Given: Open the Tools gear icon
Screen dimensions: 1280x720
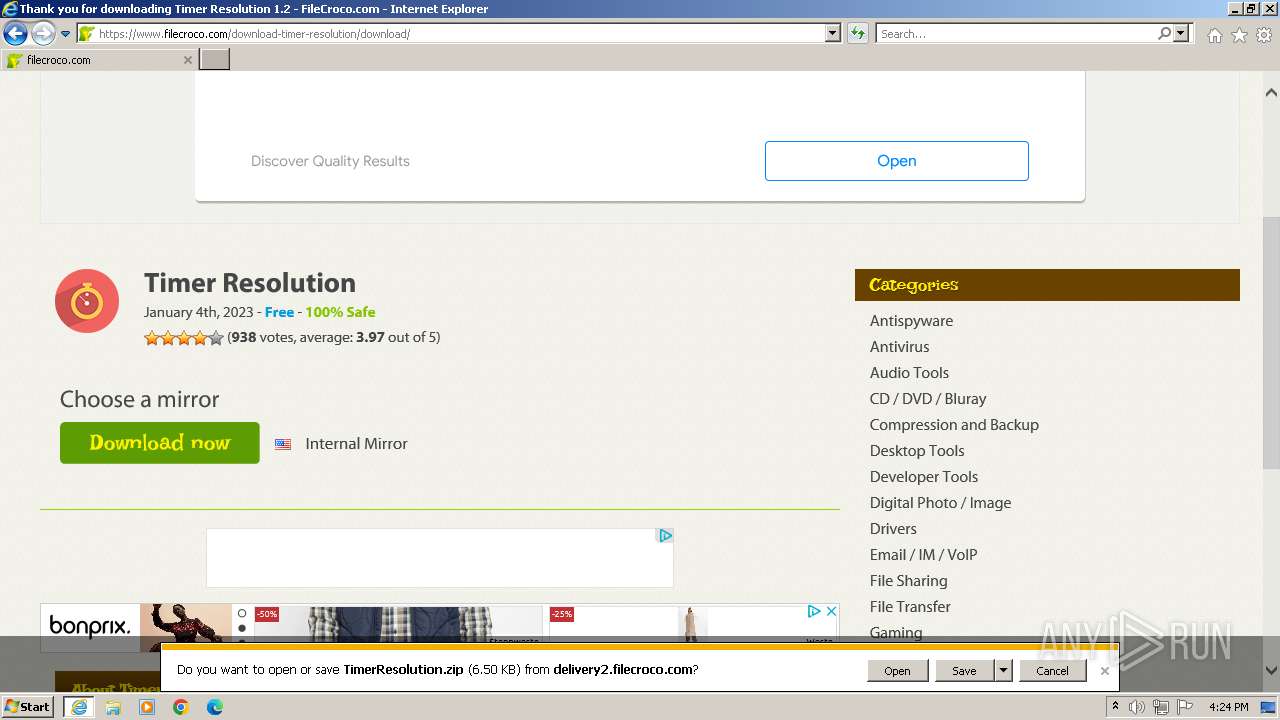Looking at the screenshot, I should point(1264,35).
